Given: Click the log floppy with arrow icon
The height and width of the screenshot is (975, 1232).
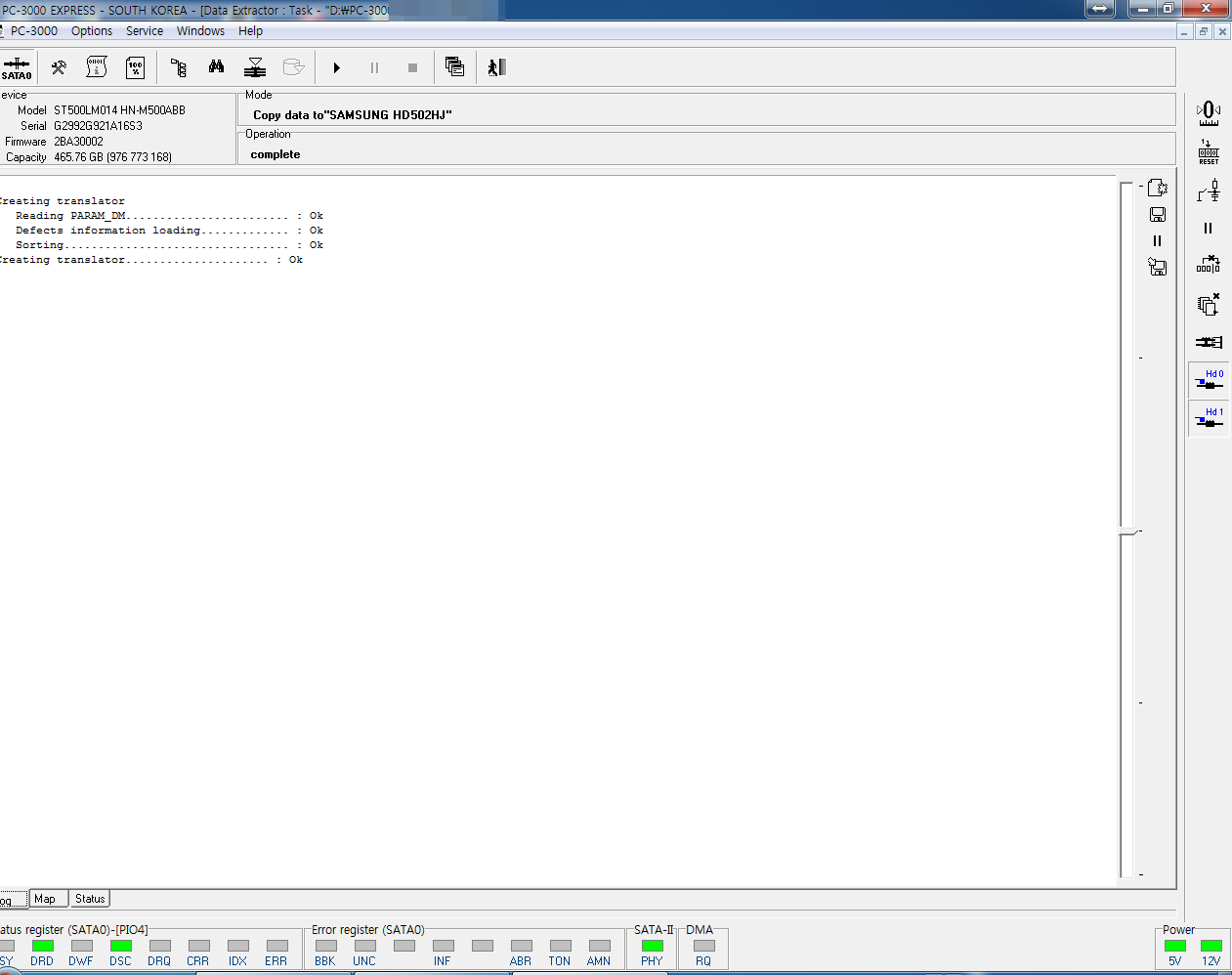Looking at the screenshot, I should coord(1158,267).
